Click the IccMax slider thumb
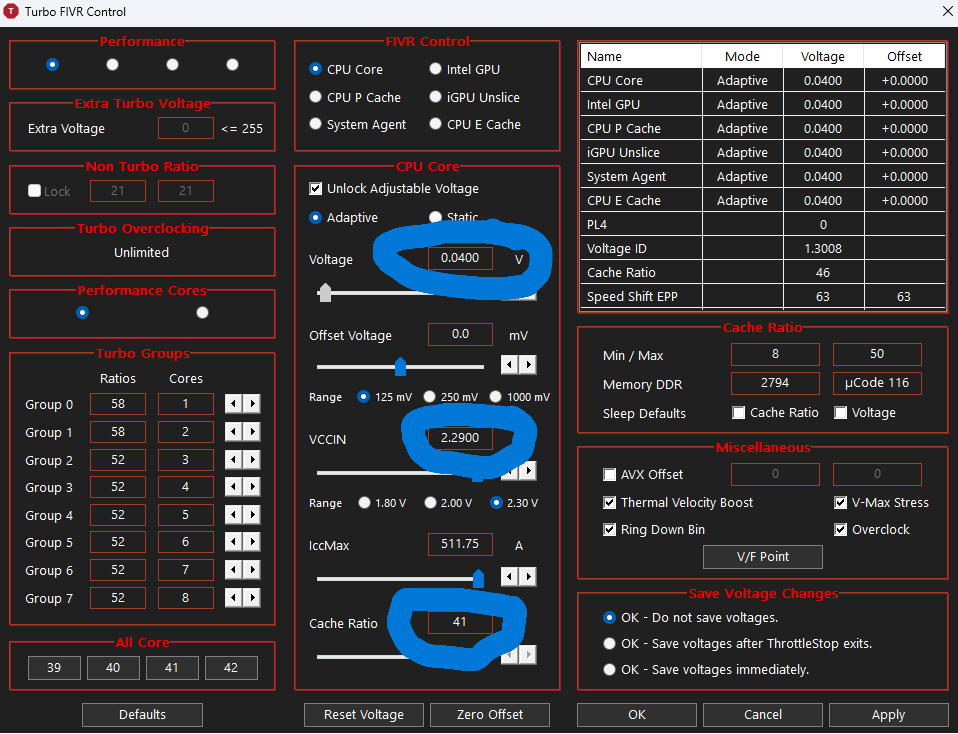 (478, 578)
